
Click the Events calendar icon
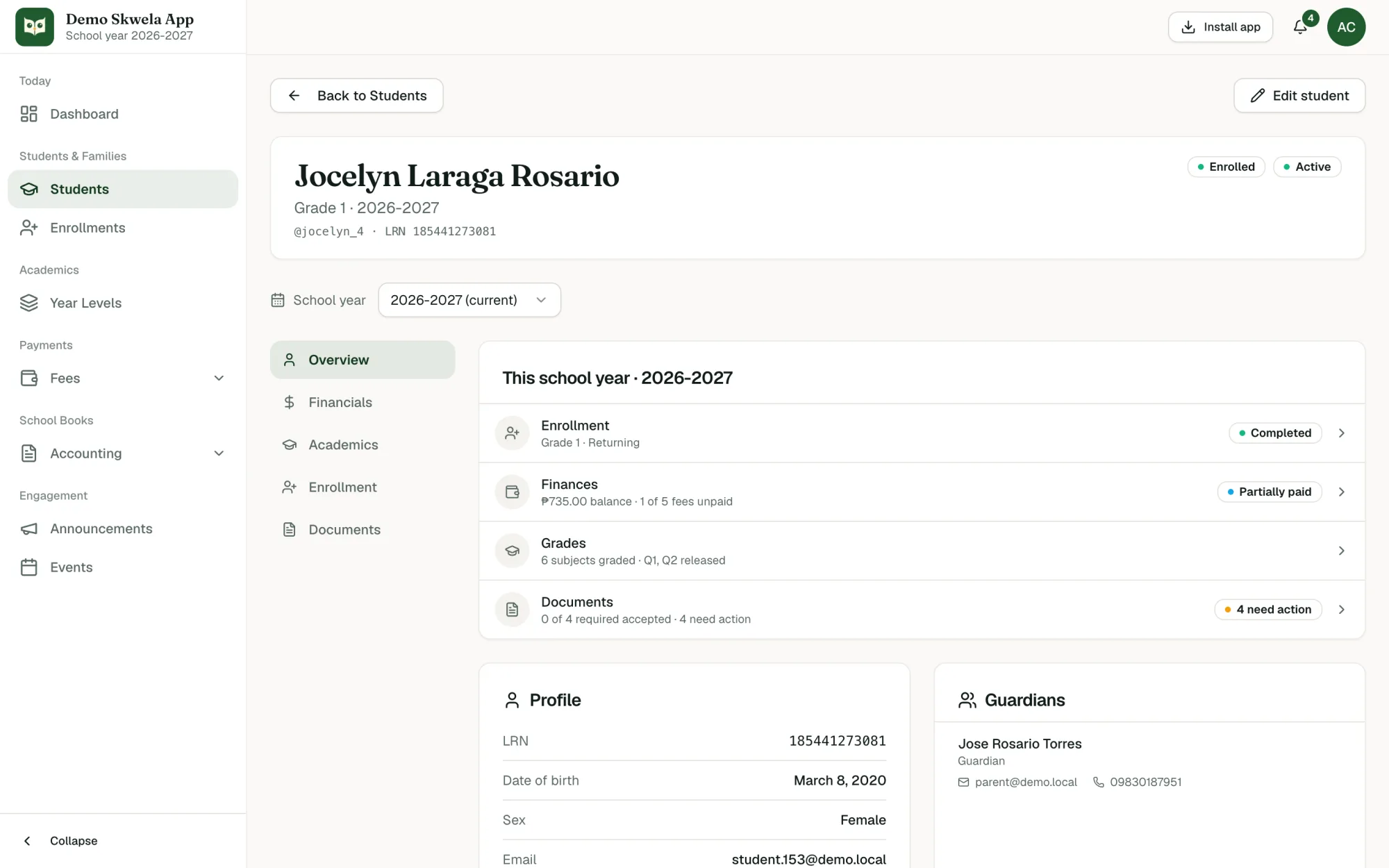pyautogui.click(x=28, y=567)
